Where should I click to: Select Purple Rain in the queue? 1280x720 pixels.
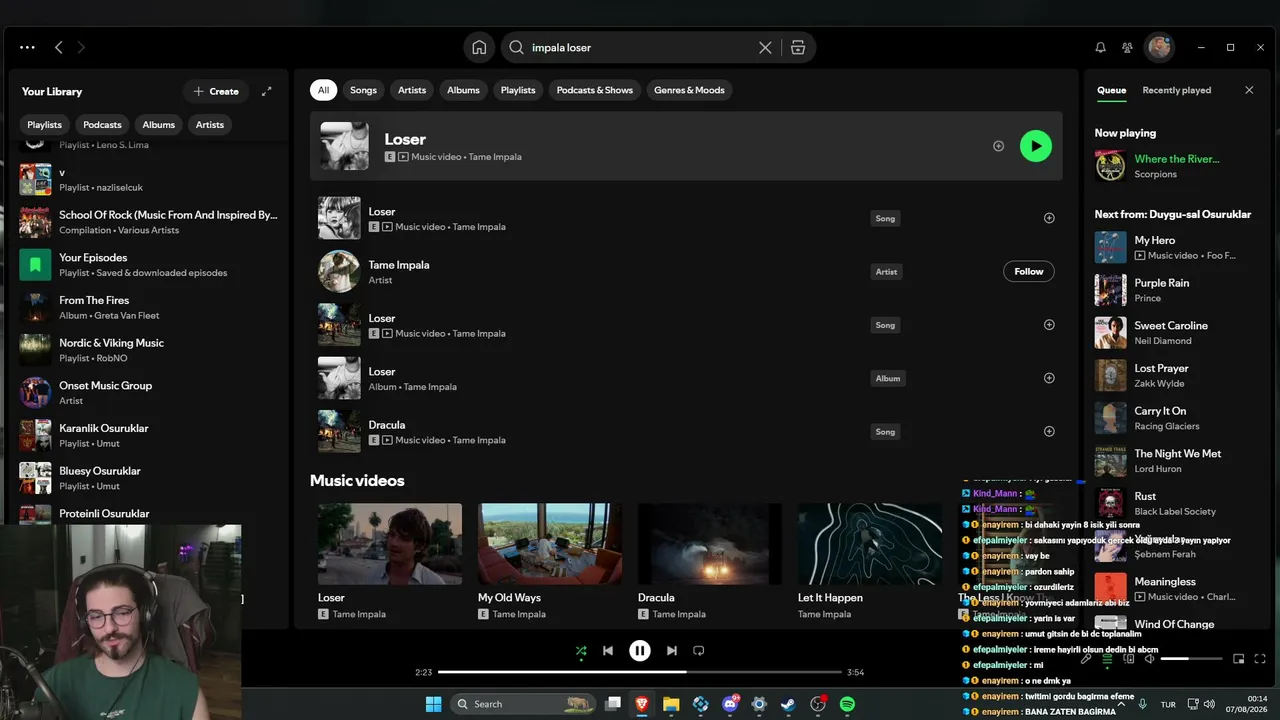pos(1174,290)
